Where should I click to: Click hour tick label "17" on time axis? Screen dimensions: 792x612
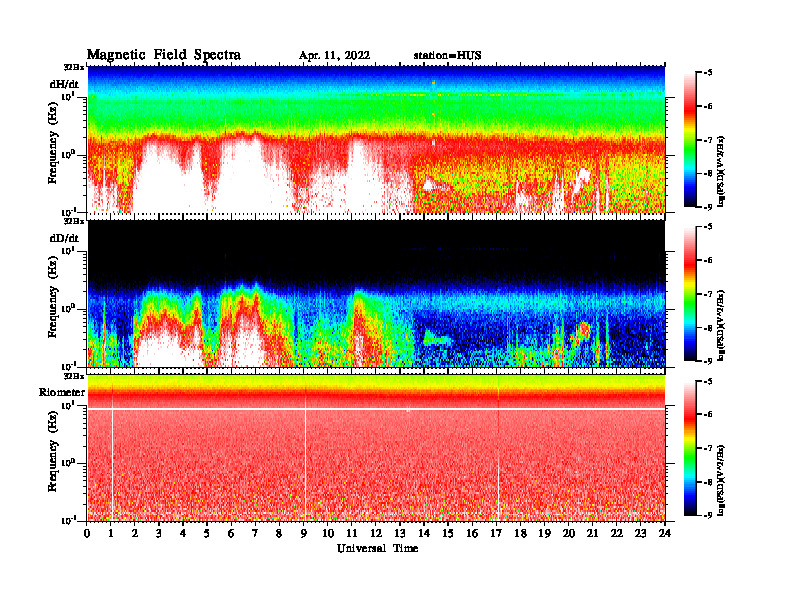[496, 533]
